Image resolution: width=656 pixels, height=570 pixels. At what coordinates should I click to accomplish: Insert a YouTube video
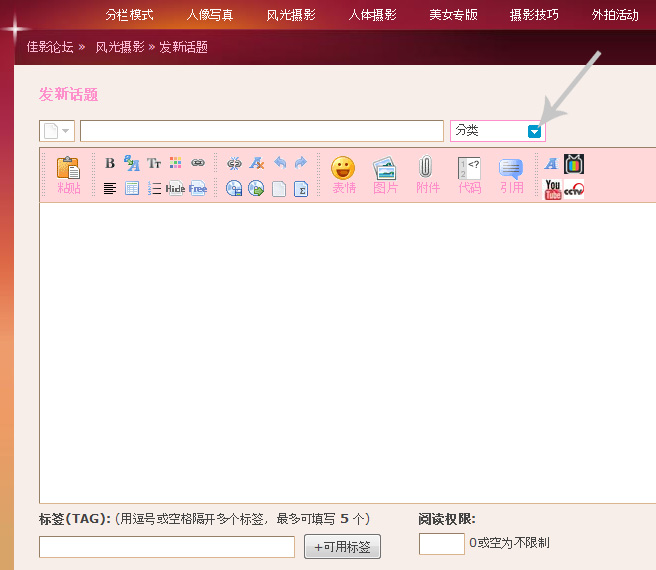click(x=553, y=189)
